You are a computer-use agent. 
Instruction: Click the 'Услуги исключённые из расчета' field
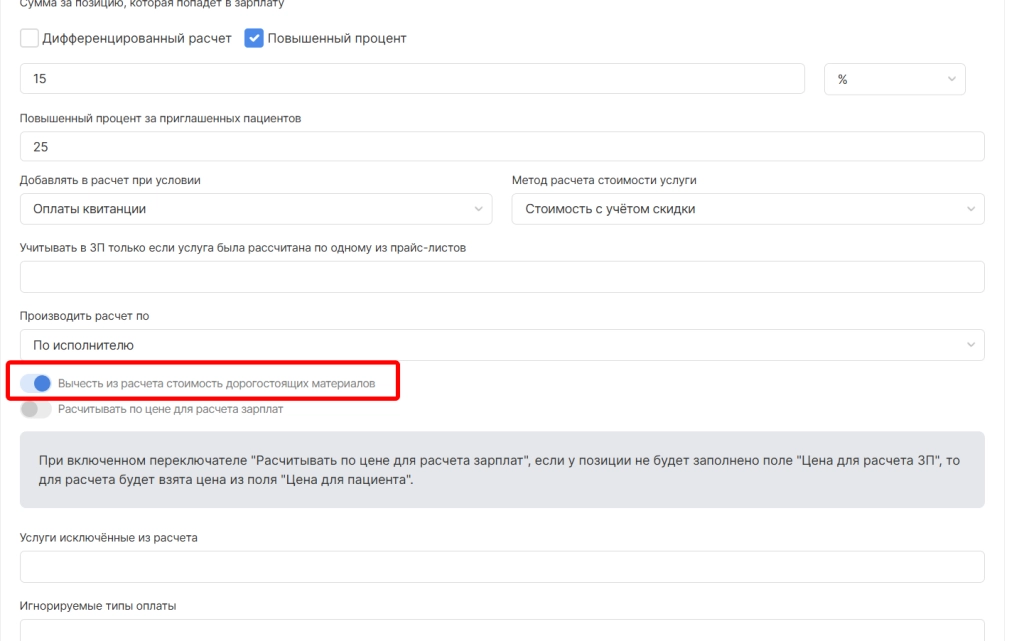pos(501,567)
